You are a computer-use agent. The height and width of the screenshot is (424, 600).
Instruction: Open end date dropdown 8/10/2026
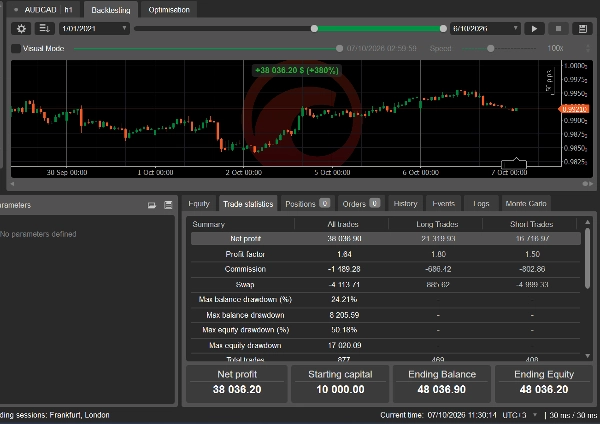pyautogui.click(x=485, y=29)
